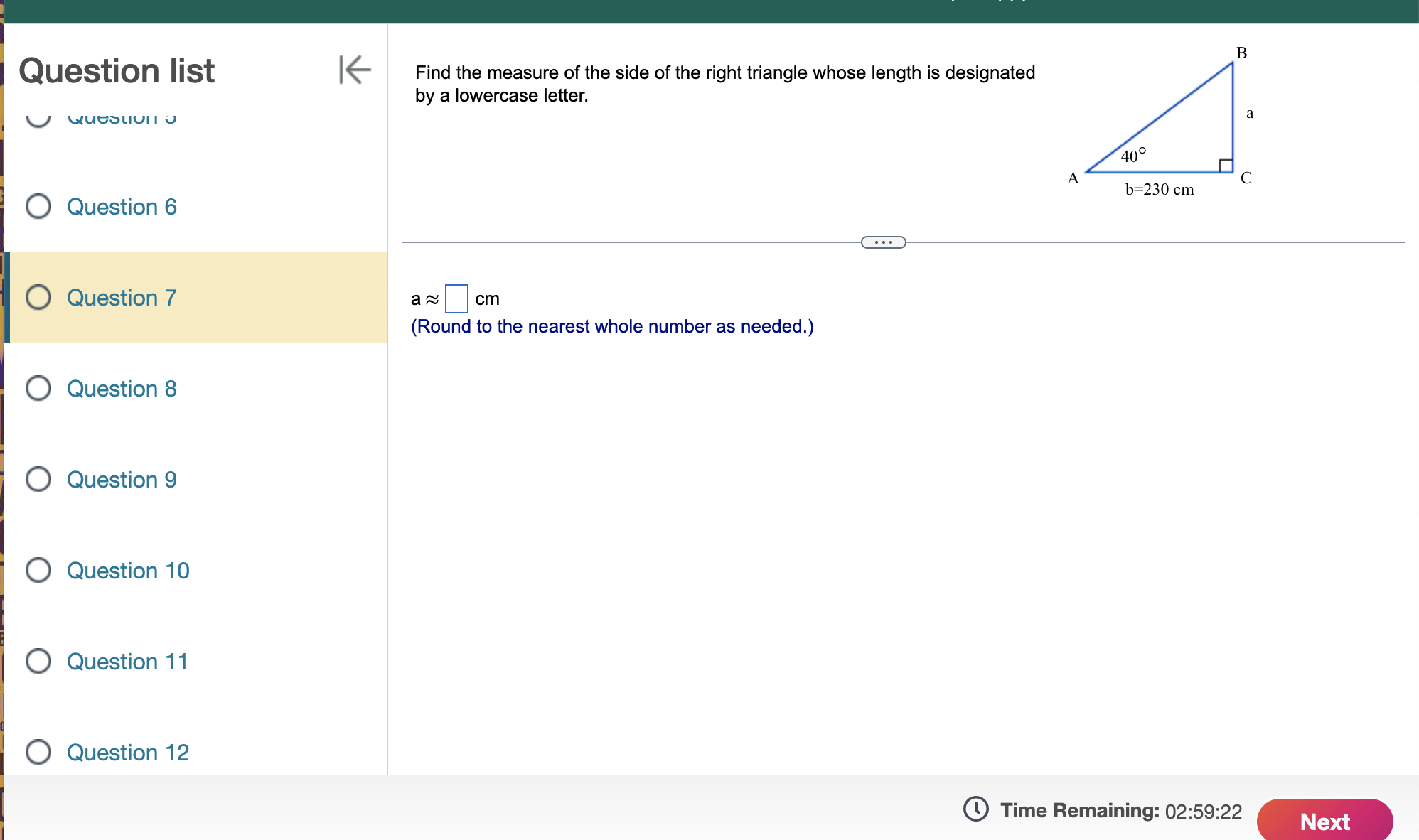The image size is (1419, 840).
Task: Select the Question 8 status circle
Action: pyautogui.click(x=38, y=388)
